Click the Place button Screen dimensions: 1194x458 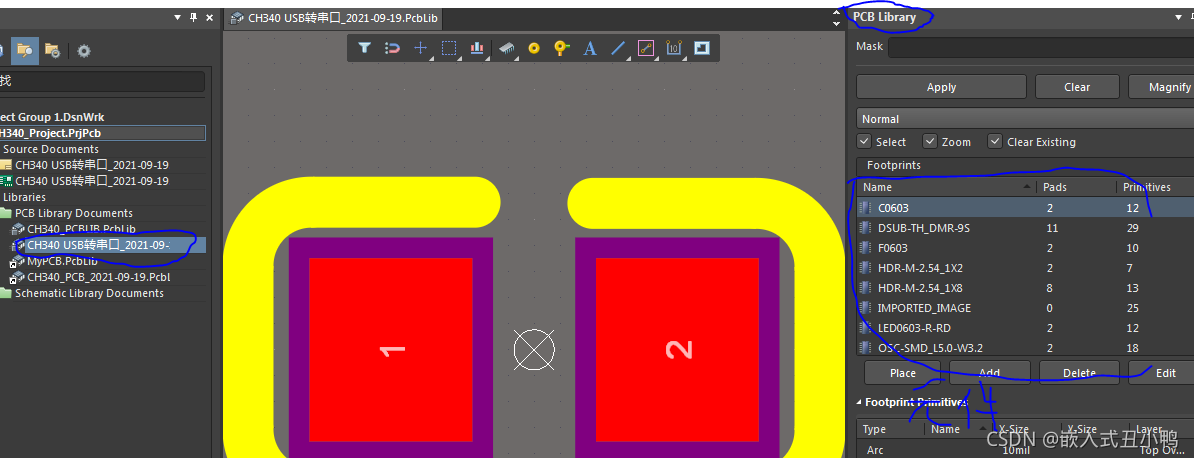tap(903, 373)
